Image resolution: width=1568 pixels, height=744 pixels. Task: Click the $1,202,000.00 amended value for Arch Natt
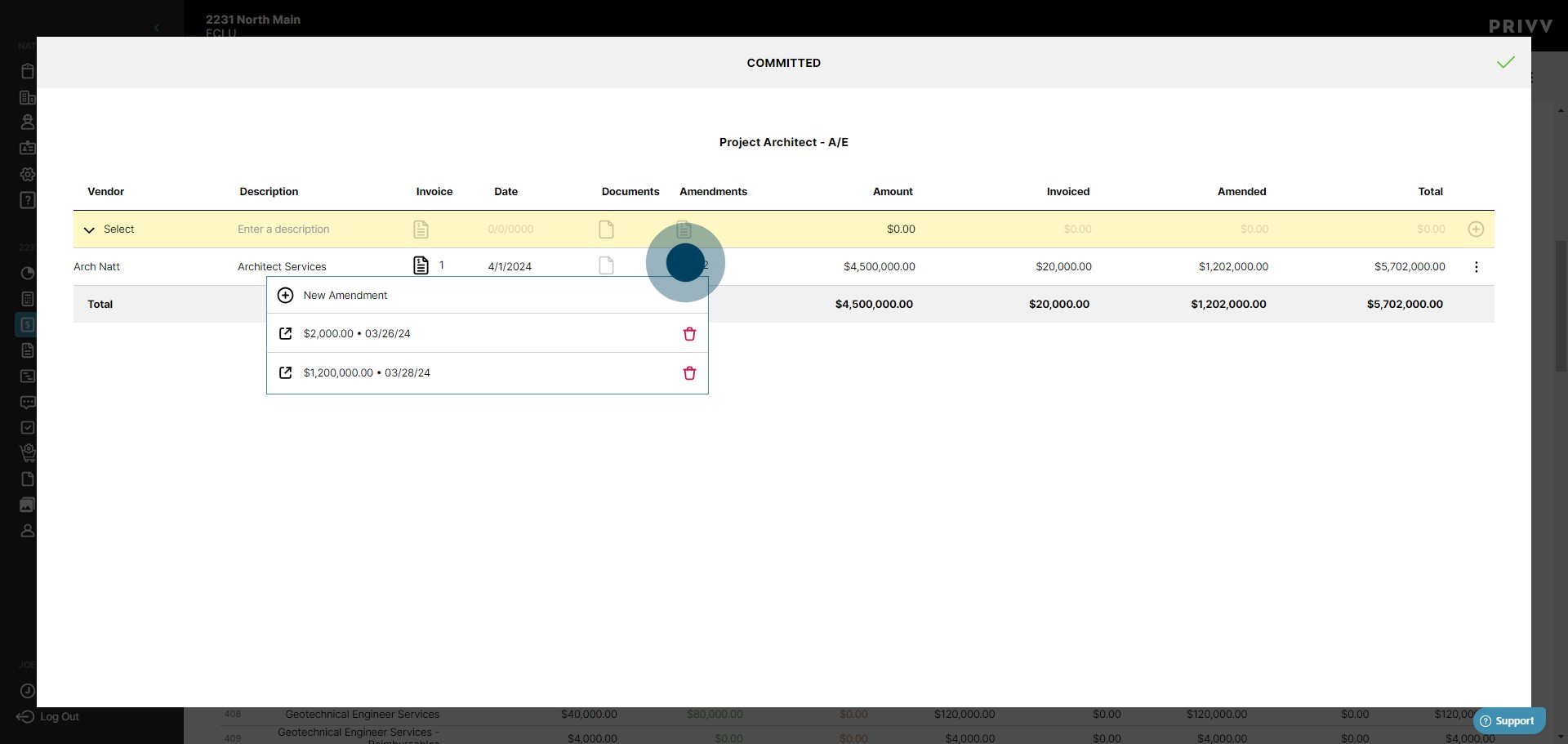pyautogui.click(x=1233, y=267)
